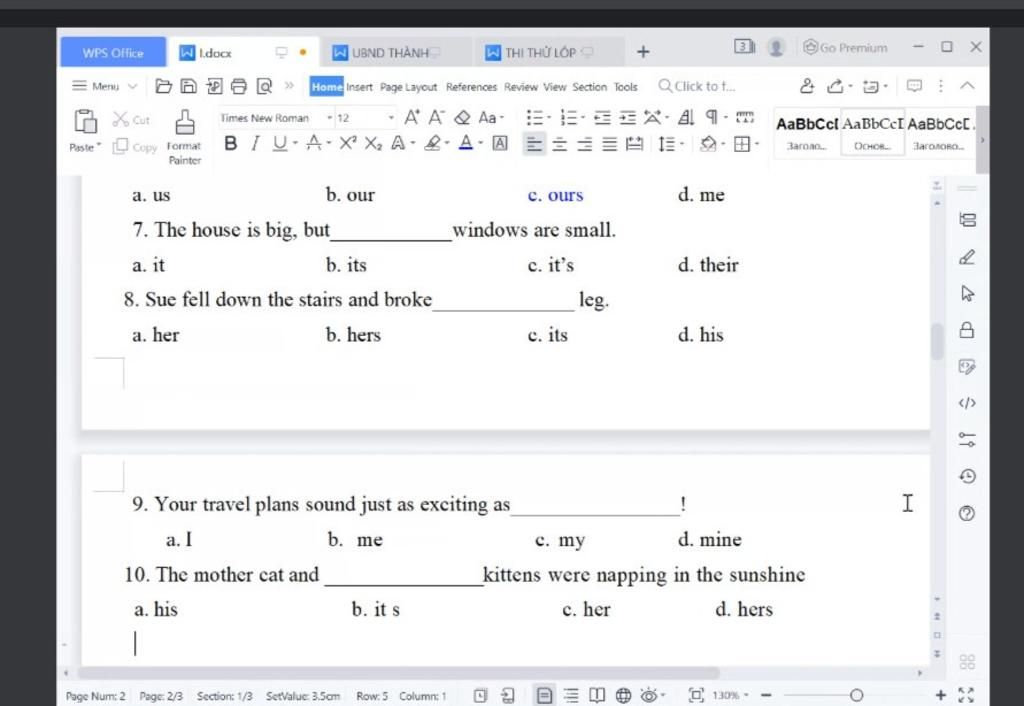Click the selection arrow in right sidebar

click(x=967, y=293)
